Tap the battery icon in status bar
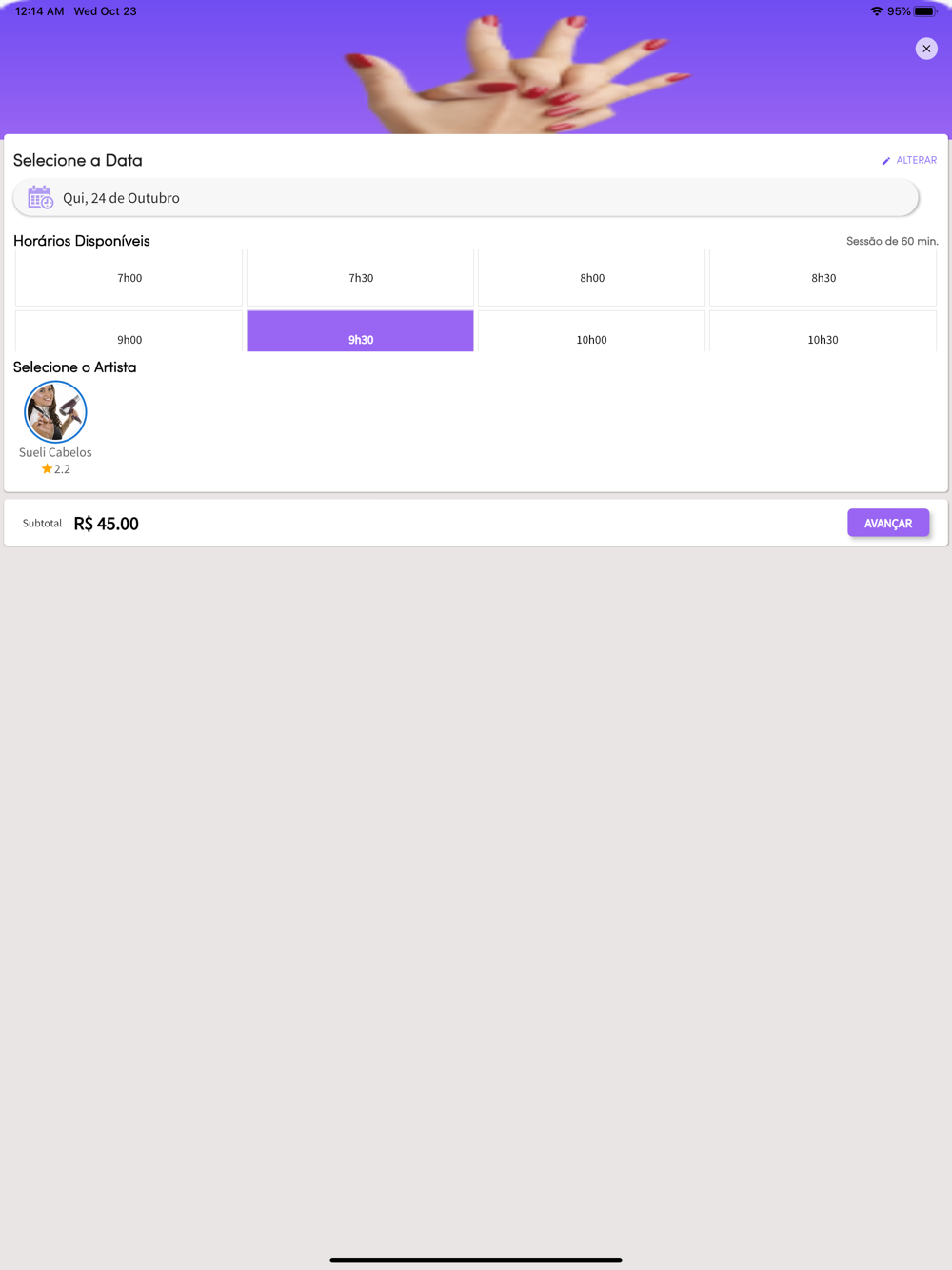The height and width of the screenshot is (1270, 952). coord(925,11)
